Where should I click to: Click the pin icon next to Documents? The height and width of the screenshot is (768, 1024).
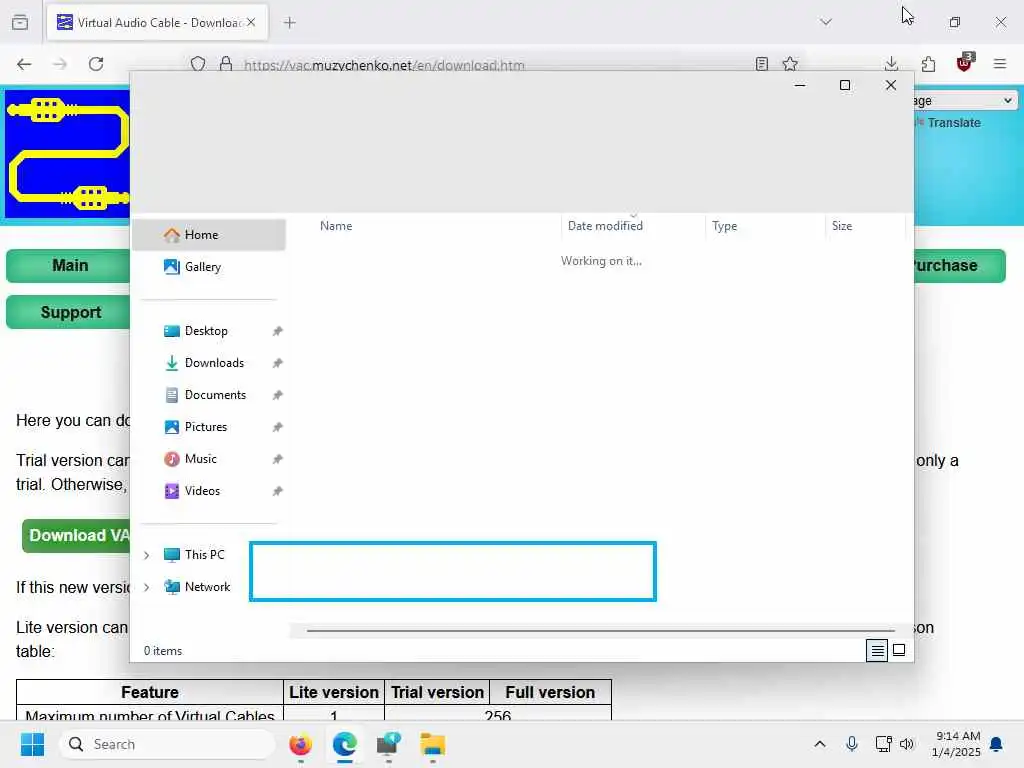tap(278, 395)
